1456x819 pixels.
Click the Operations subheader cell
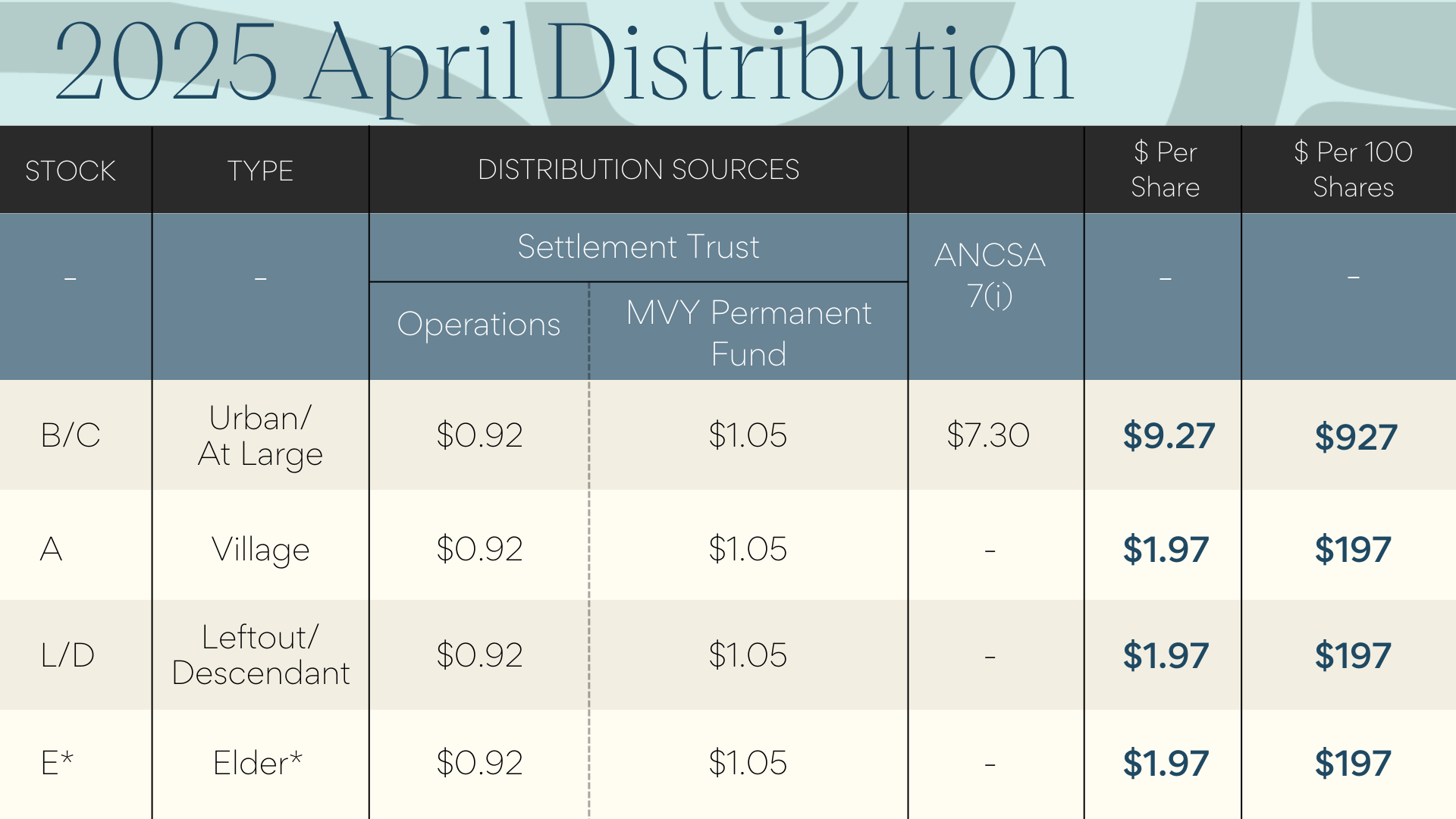[479, 325]
